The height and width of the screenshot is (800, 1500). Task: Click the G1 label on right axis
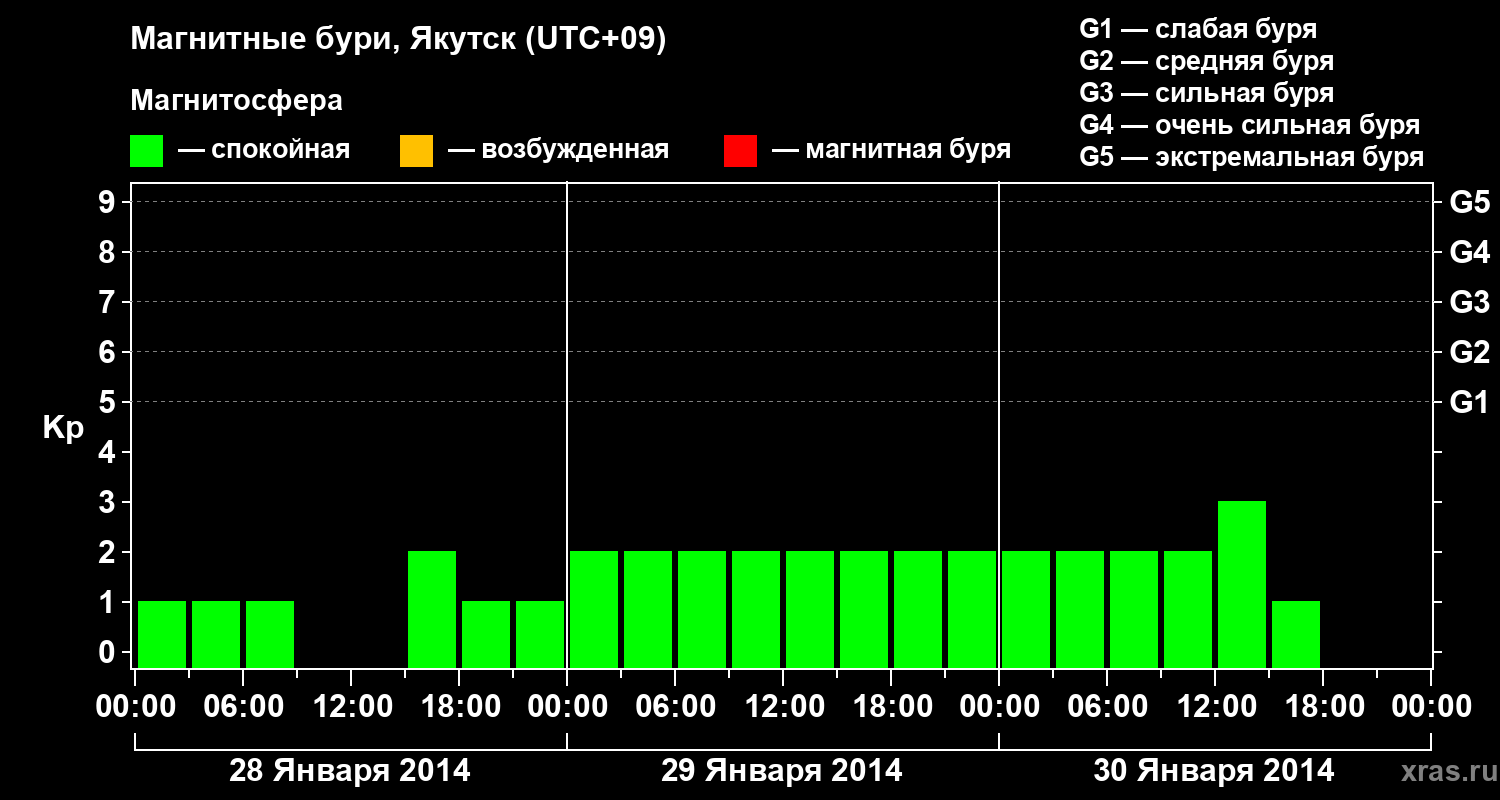click(1469, 403)
